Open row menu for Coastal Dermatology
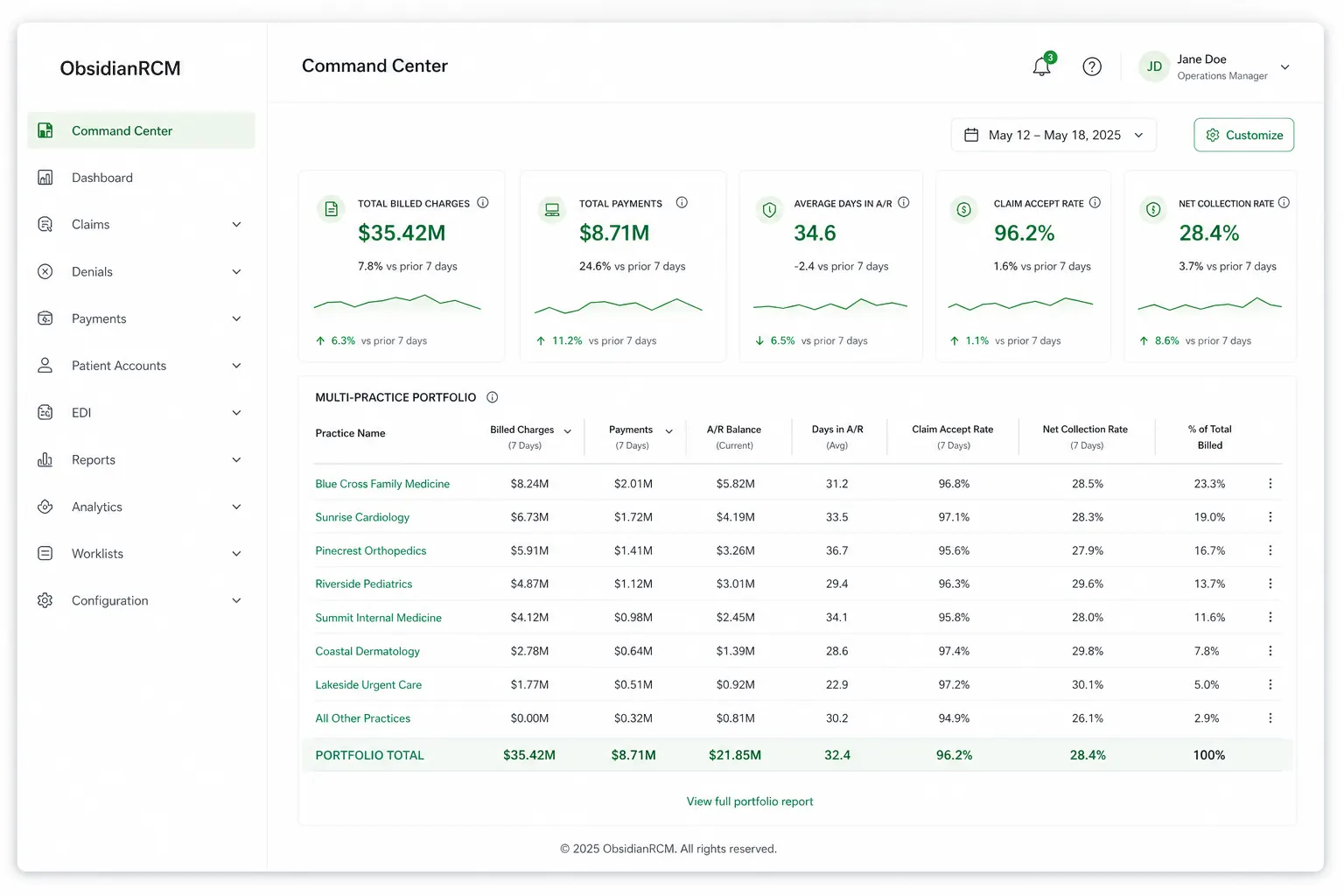 (1270, 651)
